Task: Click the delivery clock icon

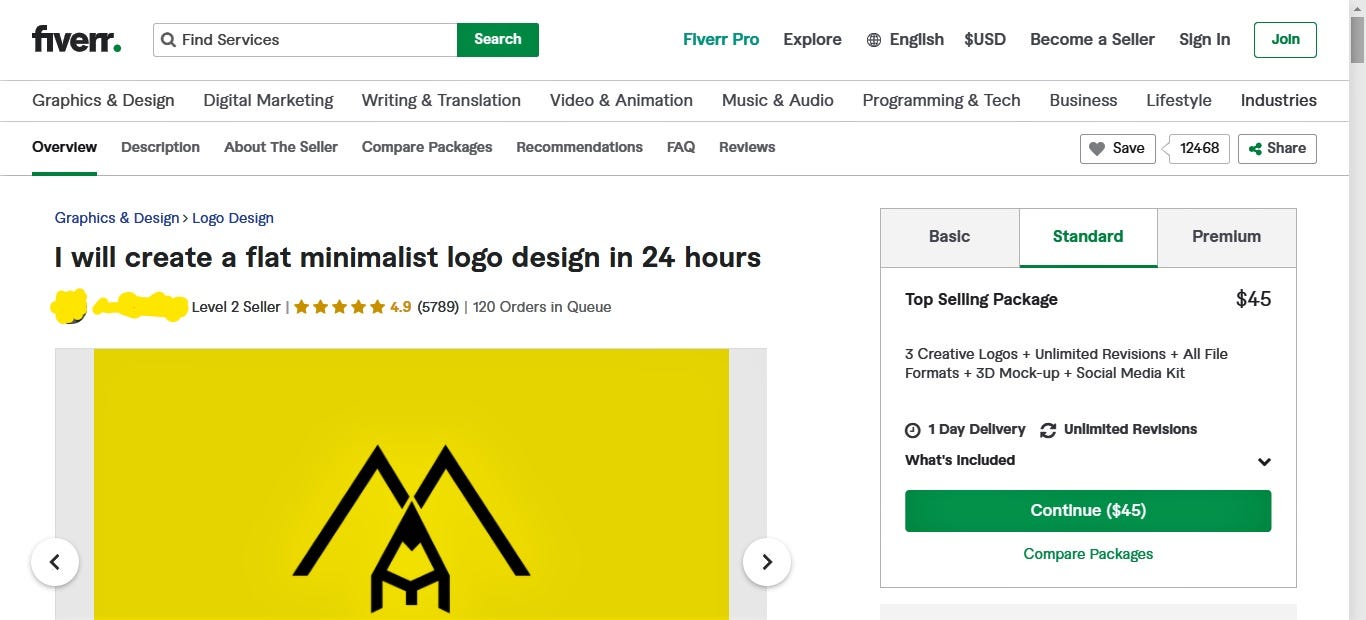Action: tap(911, 429)
